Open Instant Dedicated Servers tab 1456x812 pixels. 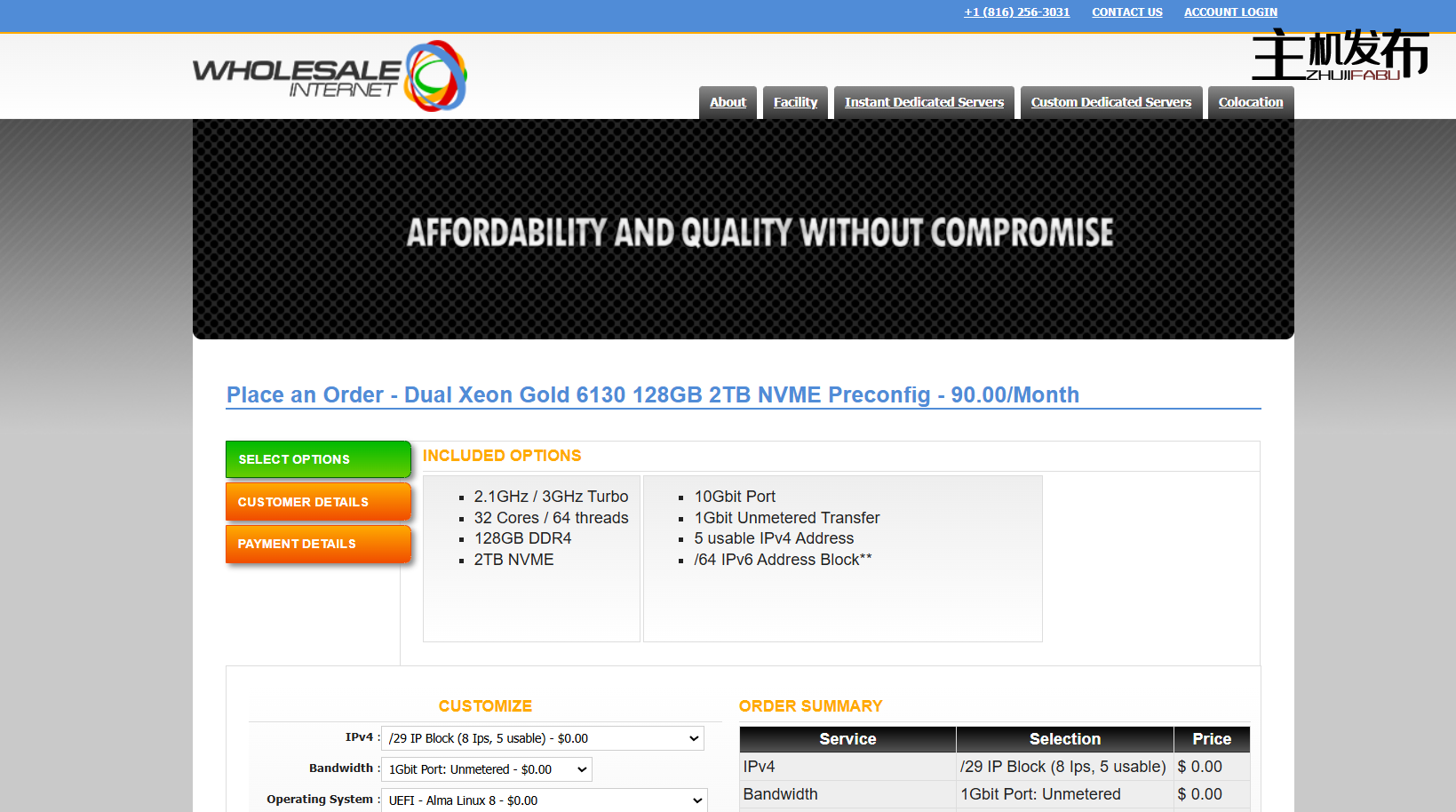924,102
